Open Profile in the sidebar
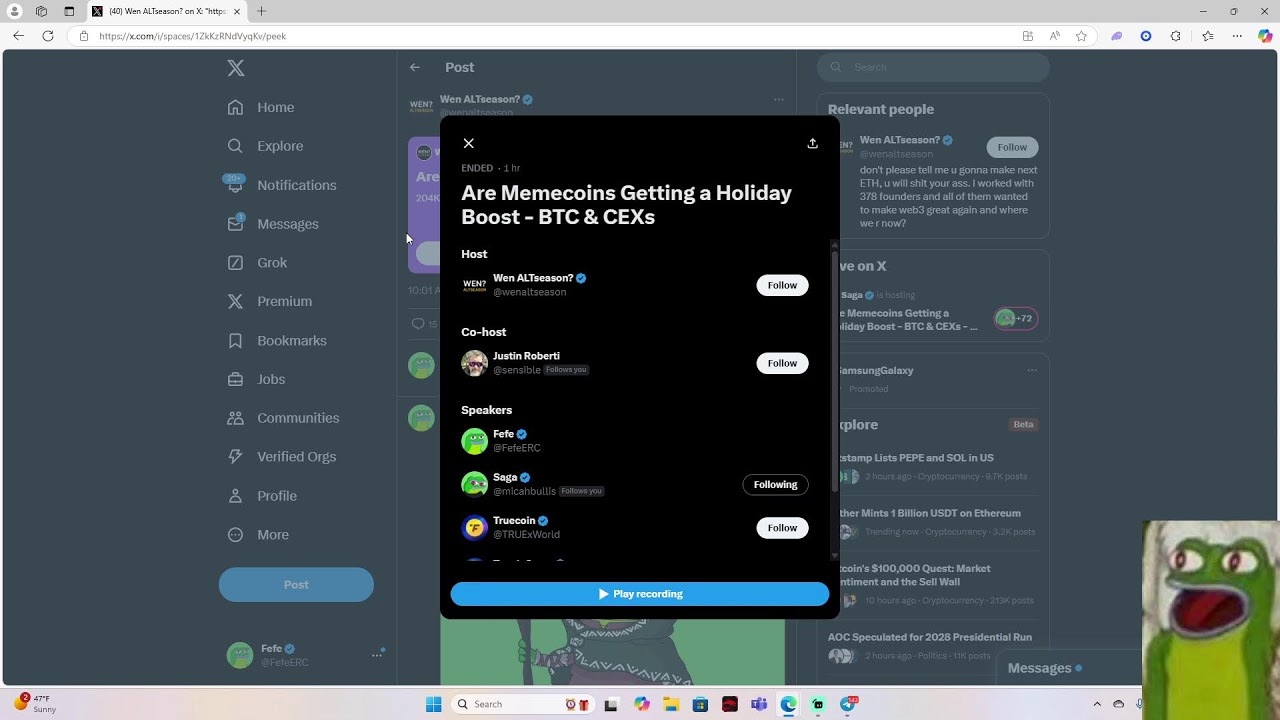 click(x=262, y=496)
